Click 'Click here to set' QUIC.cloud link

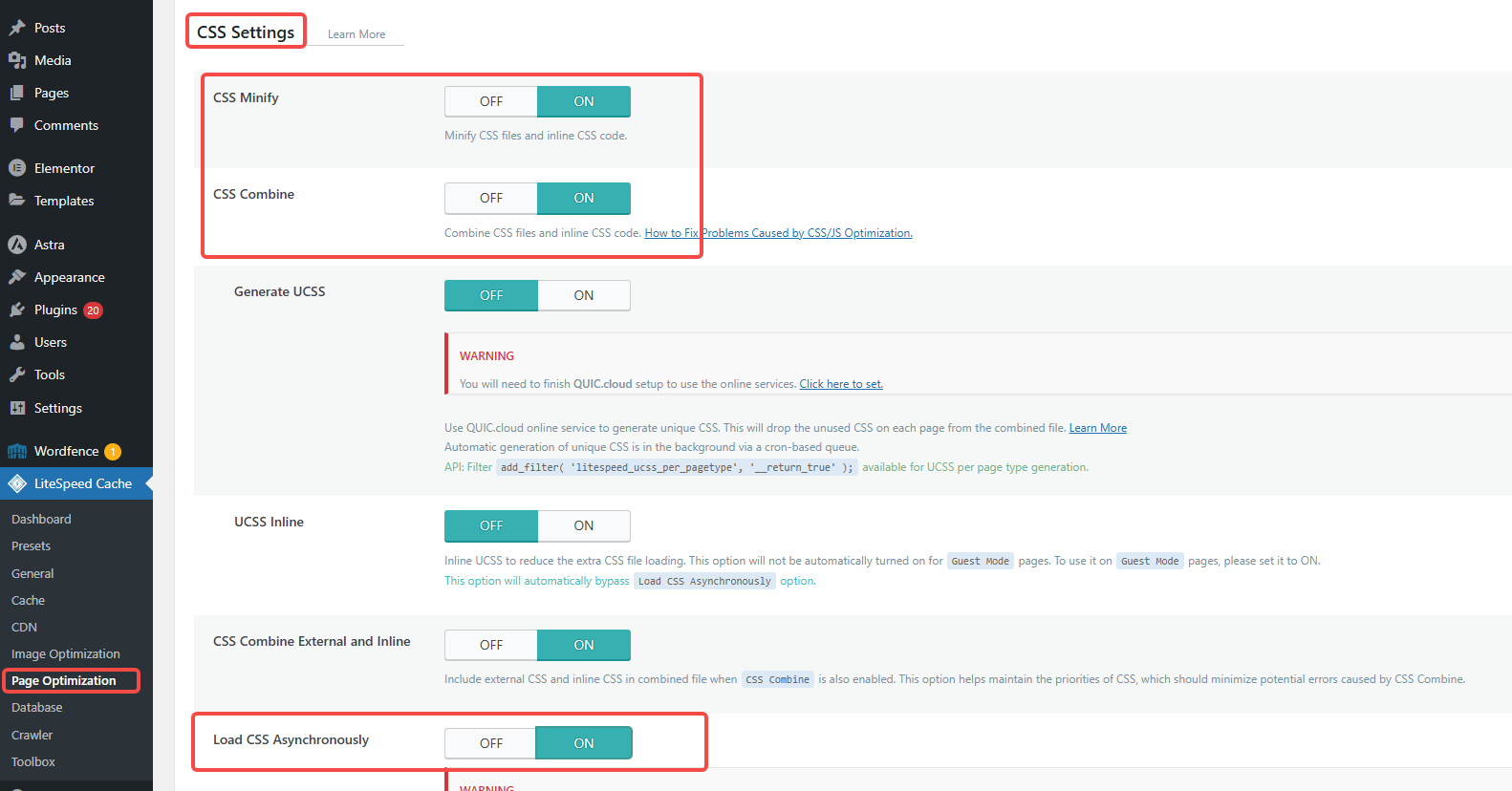pos(840,384)
